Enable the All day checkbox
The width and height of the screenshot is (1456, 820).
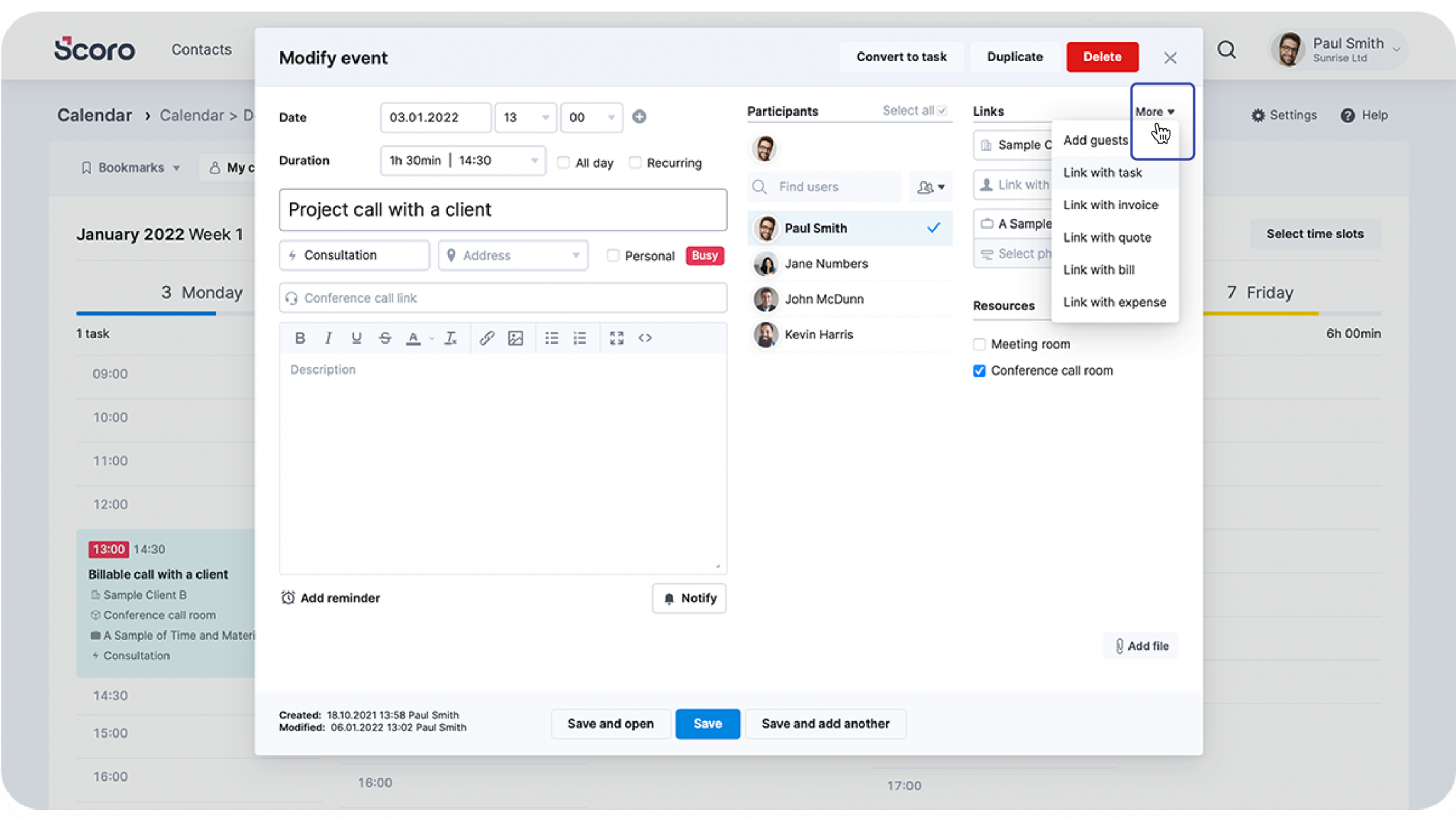[564, 162]
